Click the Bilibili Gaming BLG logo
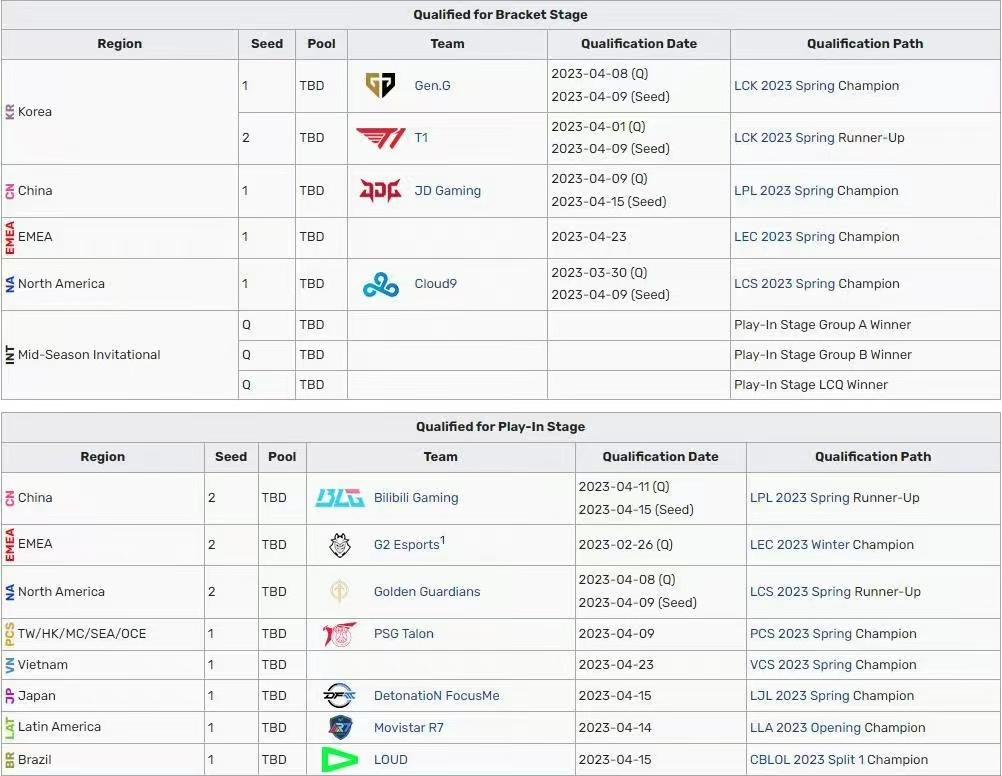 click(340, 498)
